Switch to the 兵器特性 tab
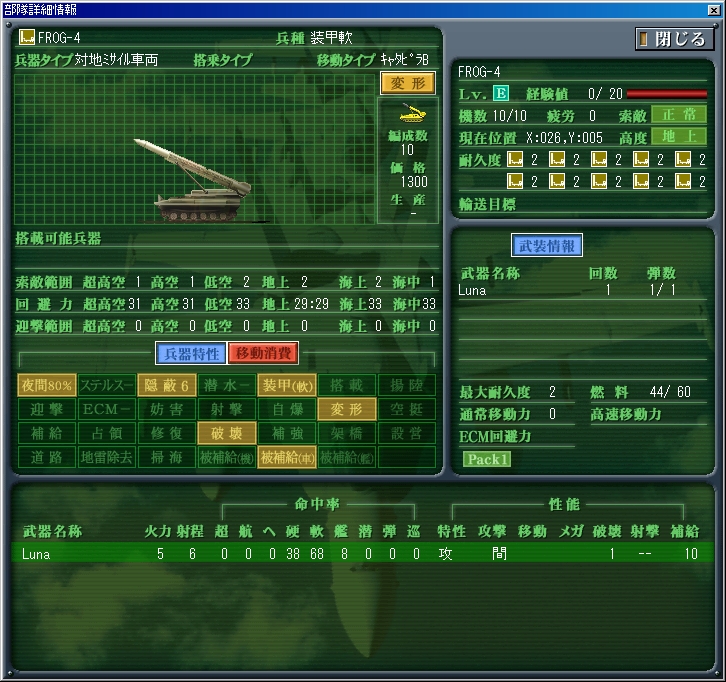Viewport: 726px width, 682px height. 191,354
